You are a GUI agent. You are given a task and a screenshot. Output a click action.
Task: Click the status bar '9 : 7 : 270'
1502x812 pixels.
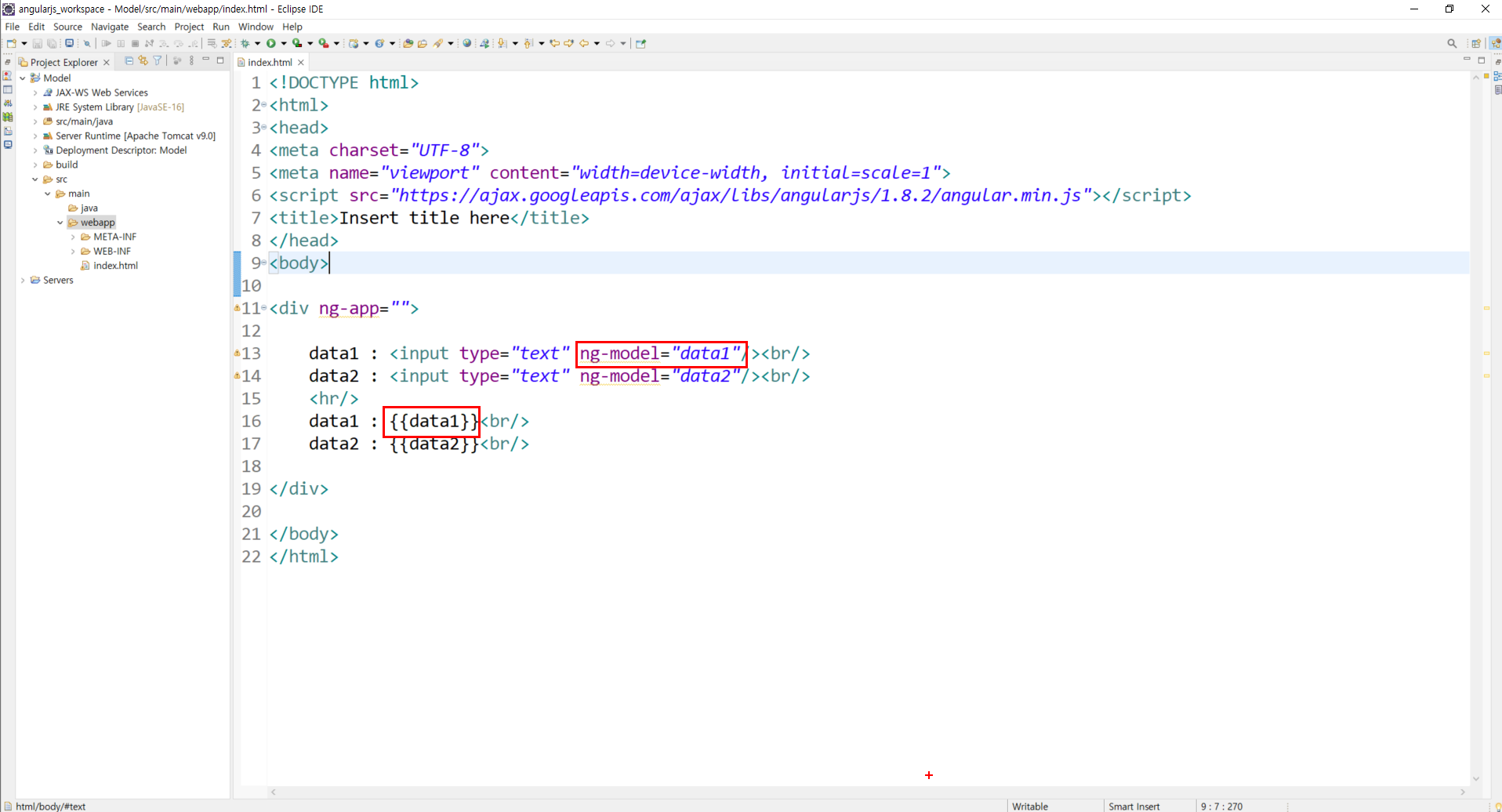coord(1221,806)
